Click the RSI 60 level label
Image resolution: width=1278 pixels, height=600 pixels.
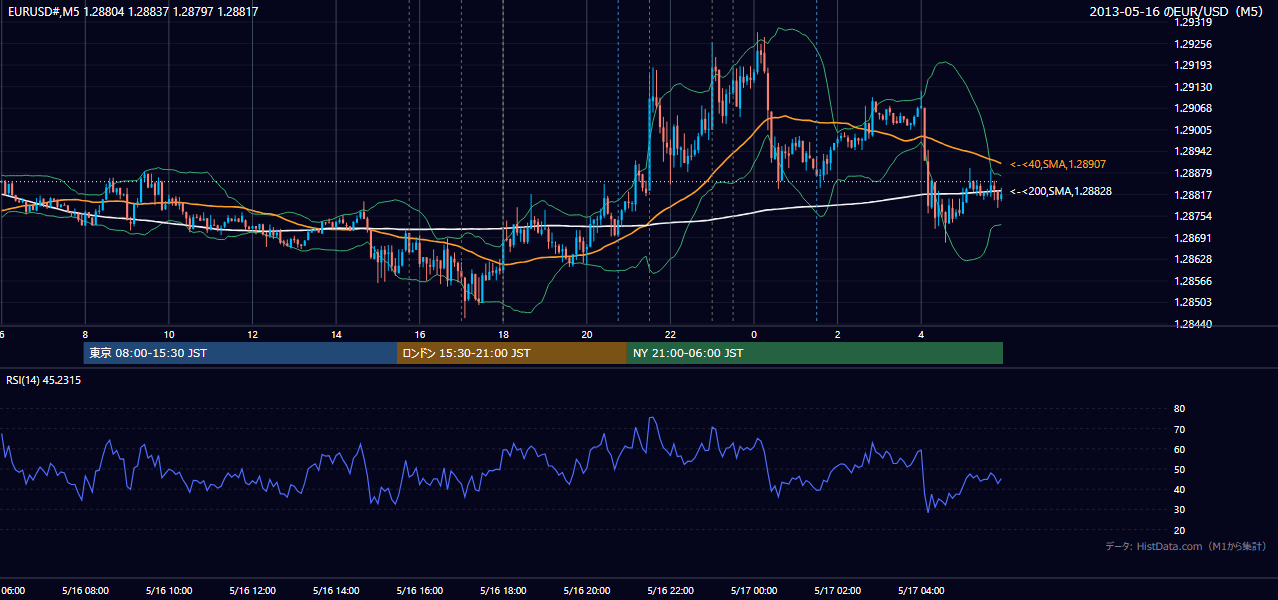pyautogui.click(x=1179, y=449)
